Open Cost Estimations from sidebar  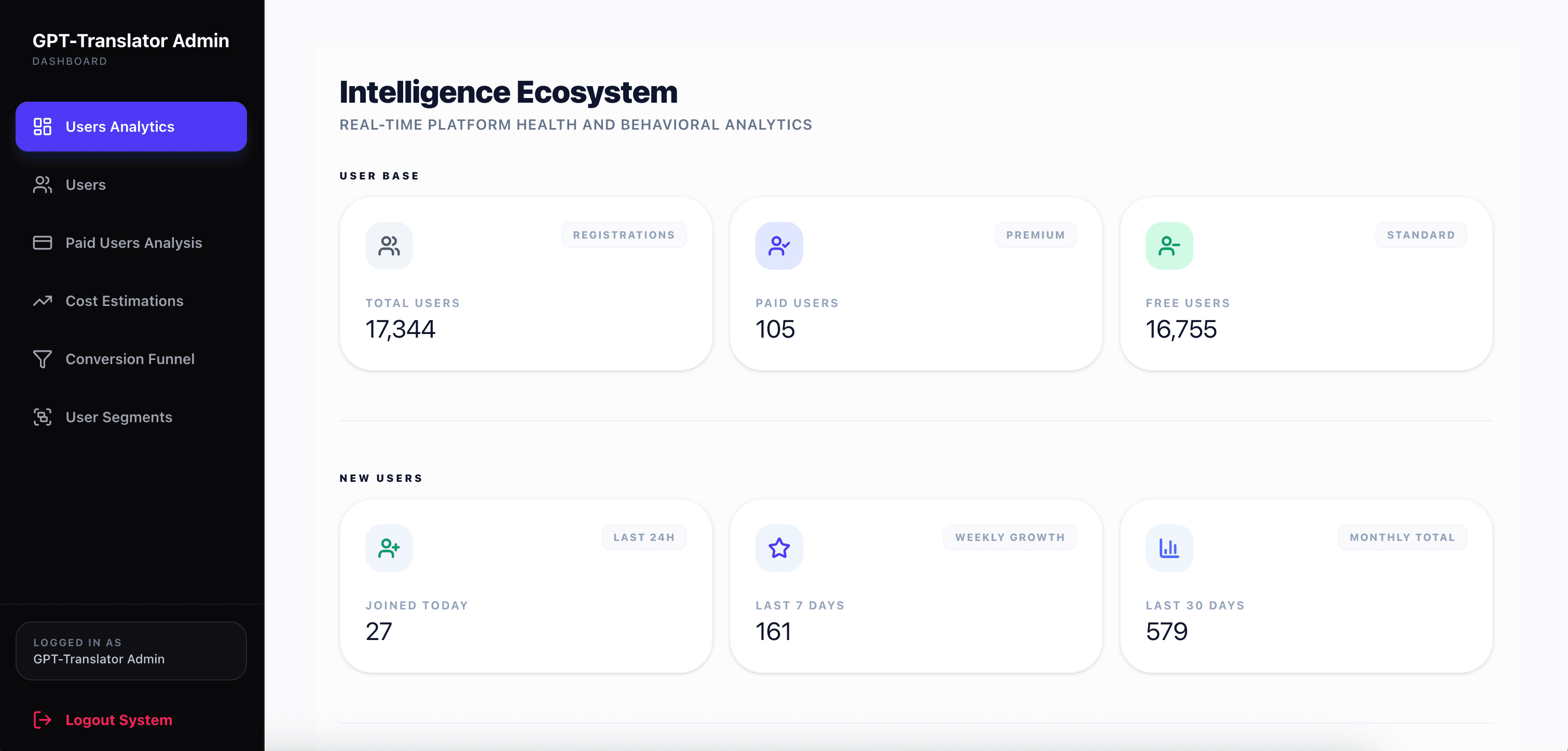[124, 301]
